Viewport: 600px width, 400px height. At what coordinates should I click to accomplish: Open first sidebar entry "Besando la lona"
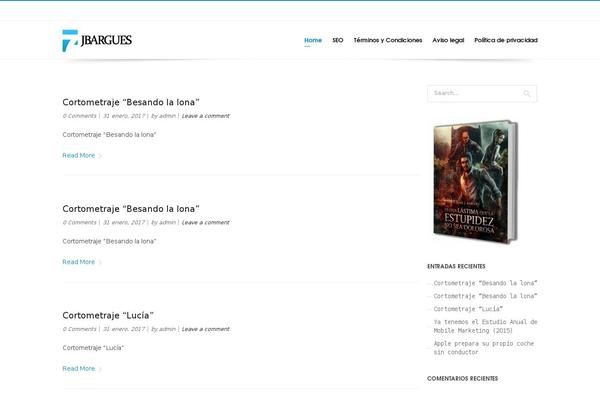point(485,283)
